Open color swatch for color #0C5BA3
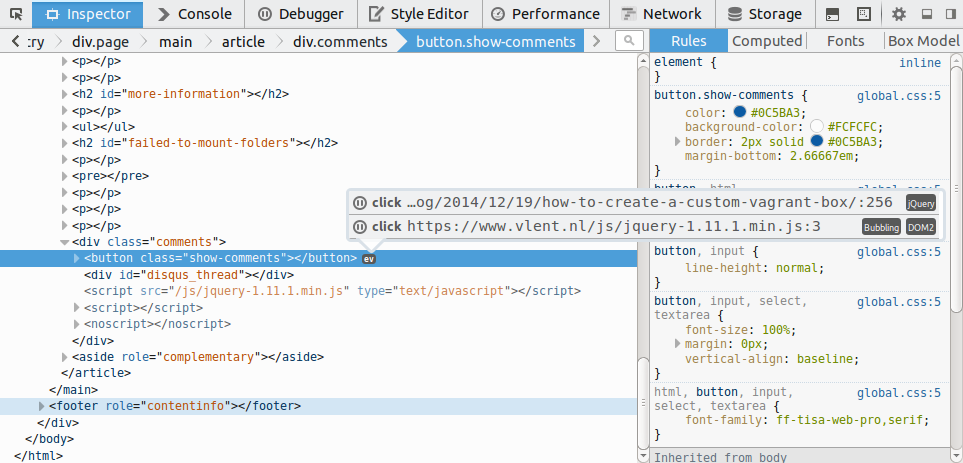Viewport: 963px width, 463px height. pos(739,112)
